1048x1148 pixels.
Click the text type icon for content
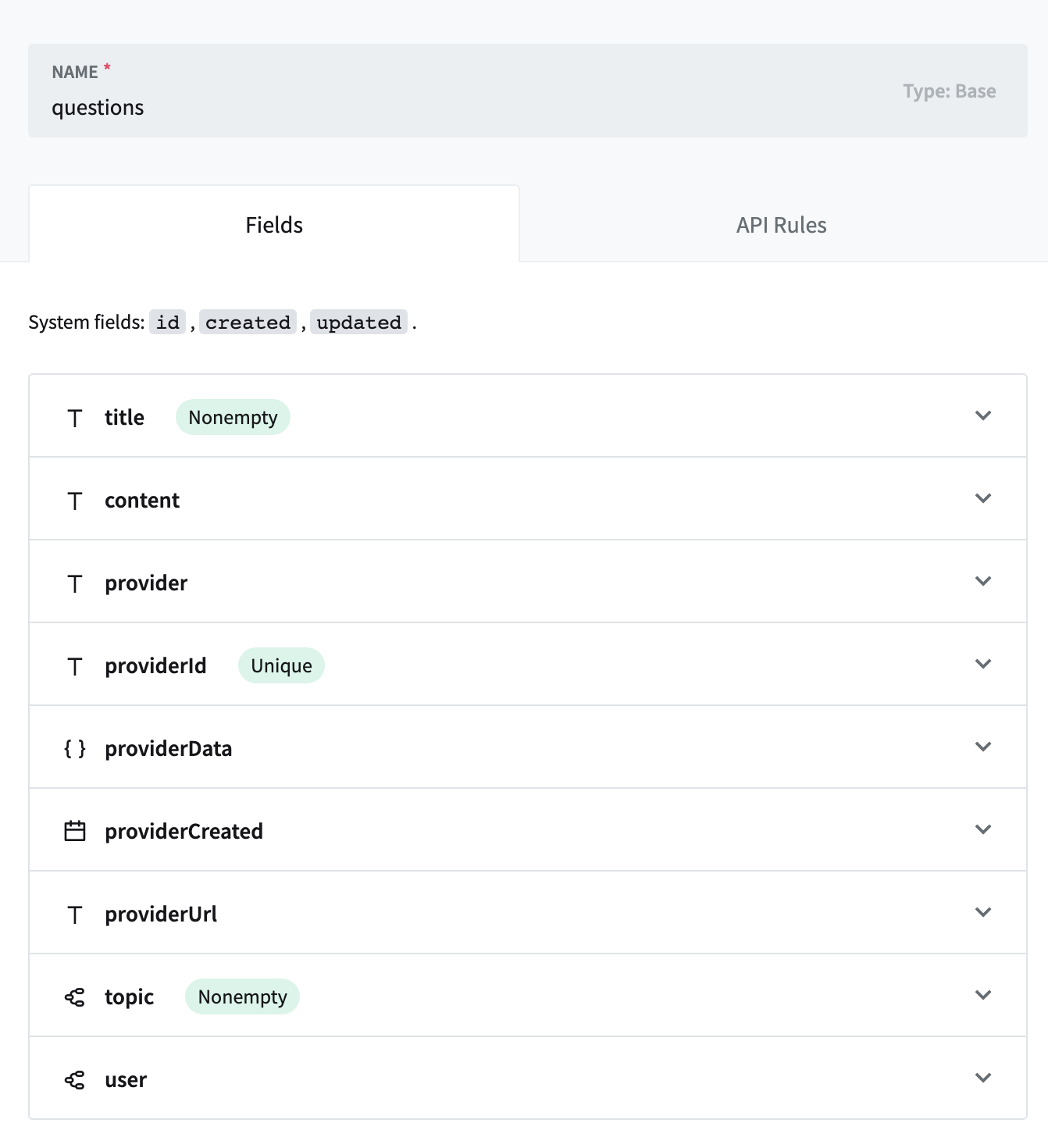tap(75, 500)
